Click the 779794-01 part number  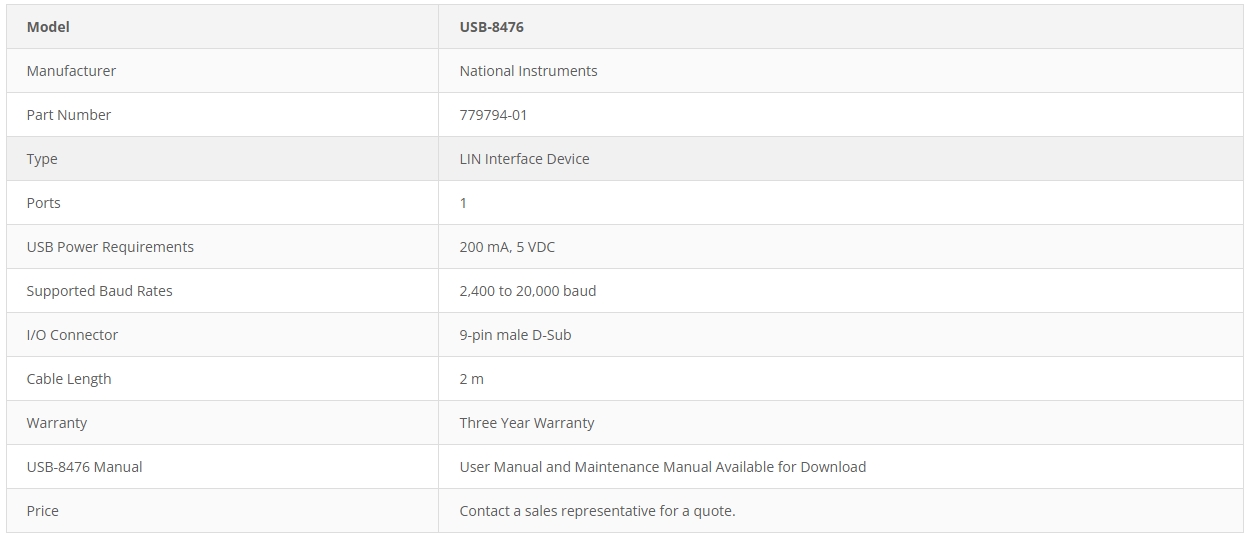point(493,115)
